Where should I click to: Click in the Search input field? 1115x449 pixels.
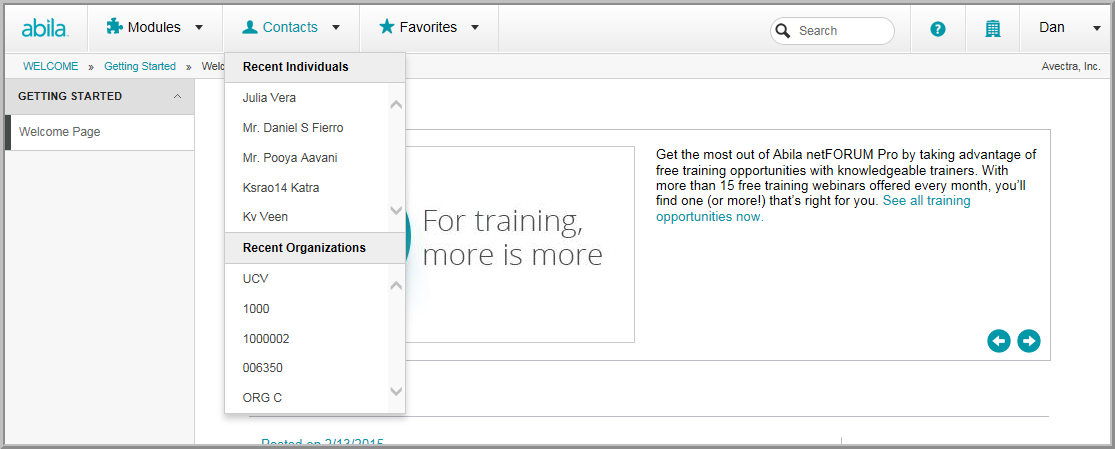[x=832, y=31]
